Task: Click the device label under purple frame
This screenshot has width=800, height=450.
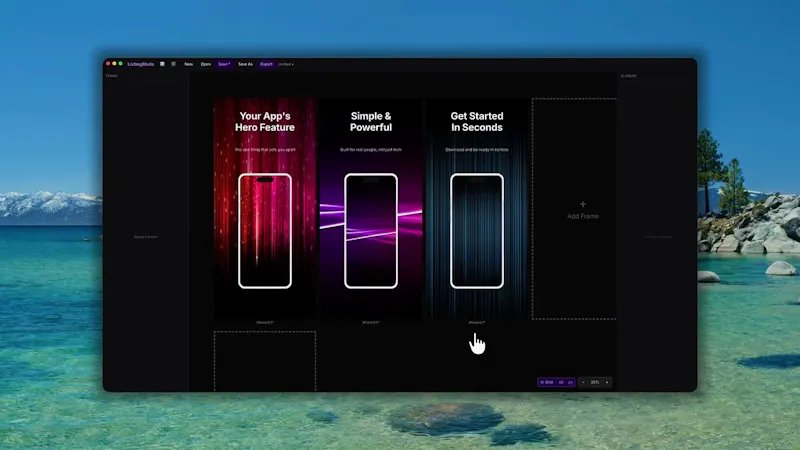Action: point(371,322)
